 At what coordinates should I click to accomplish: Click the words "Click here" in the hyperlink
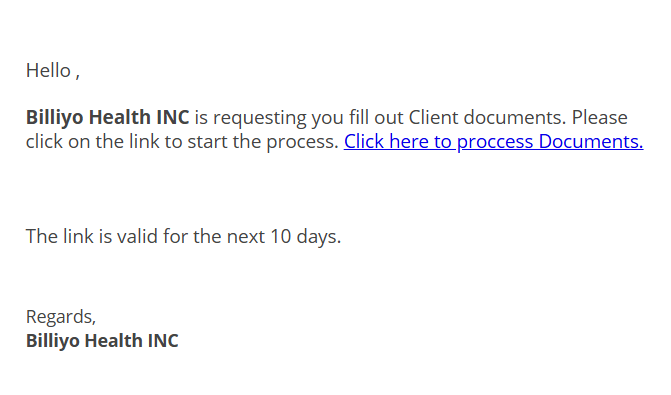[385, 142]
